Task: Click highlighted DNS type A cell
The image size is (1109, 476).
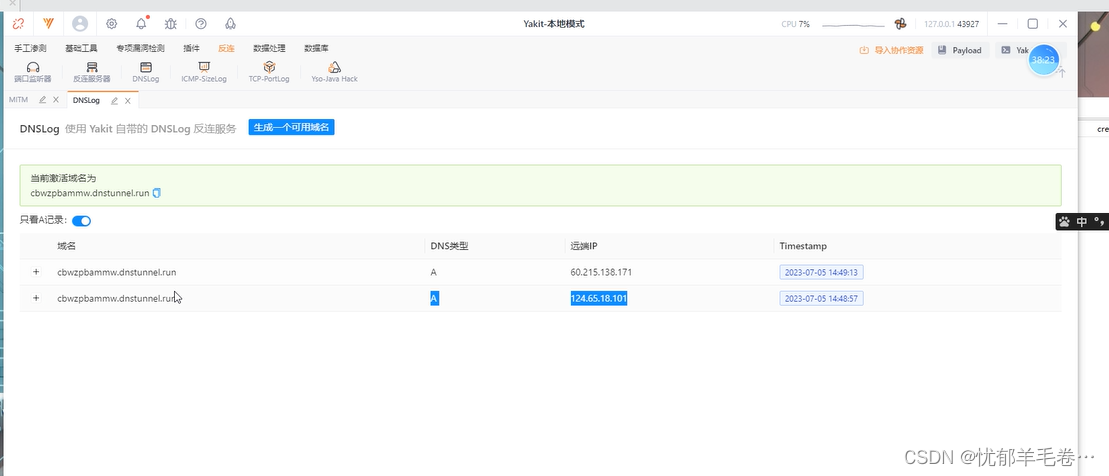Action: coord(434,298)
